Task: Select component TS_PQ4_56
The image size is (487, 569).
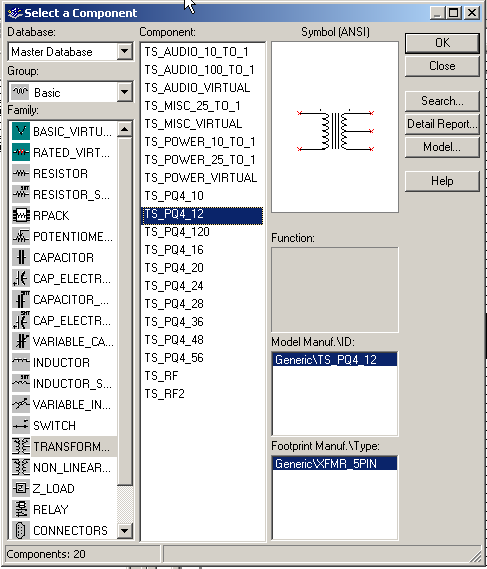Action: 174,358
